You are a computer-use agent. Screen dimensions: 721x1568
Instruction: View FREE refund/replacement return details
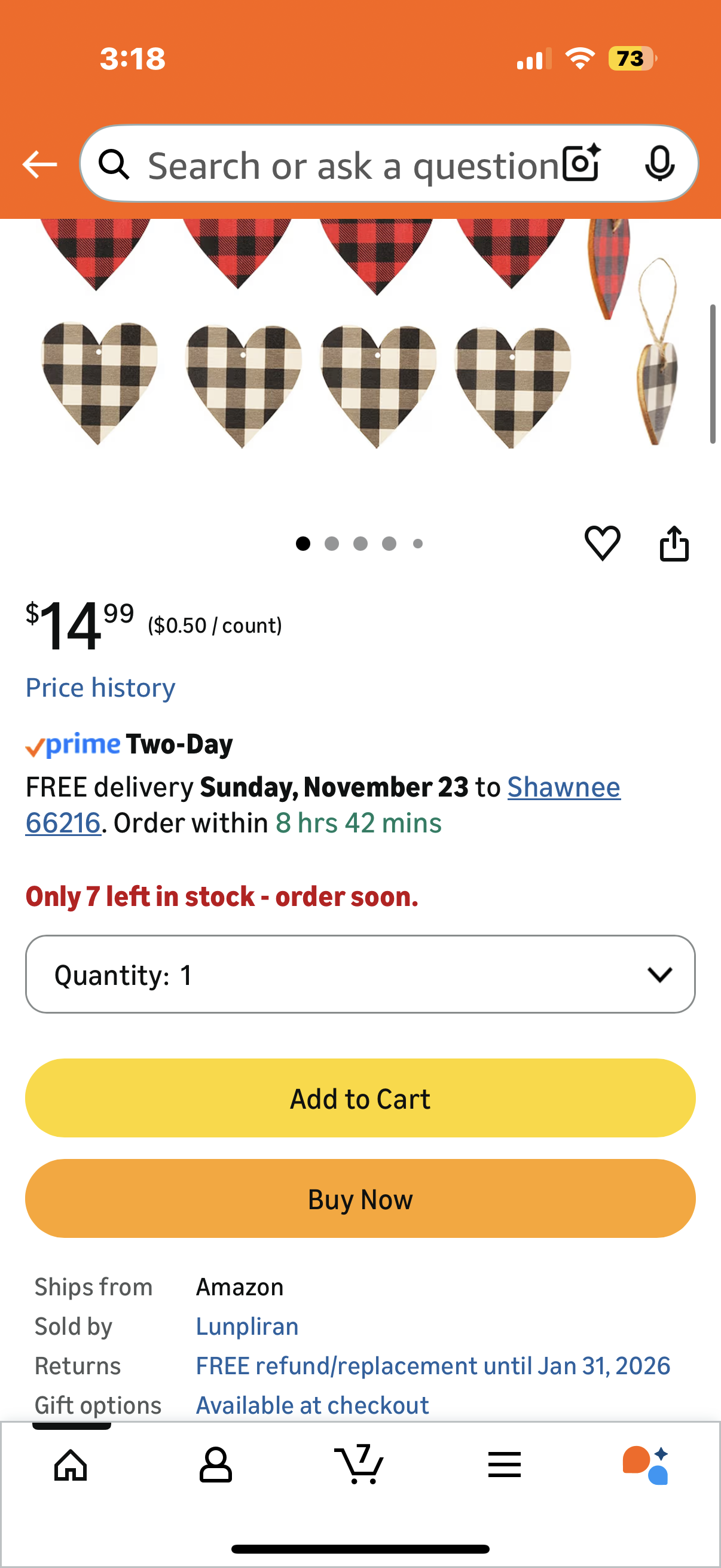click(x=433, y=1366)
